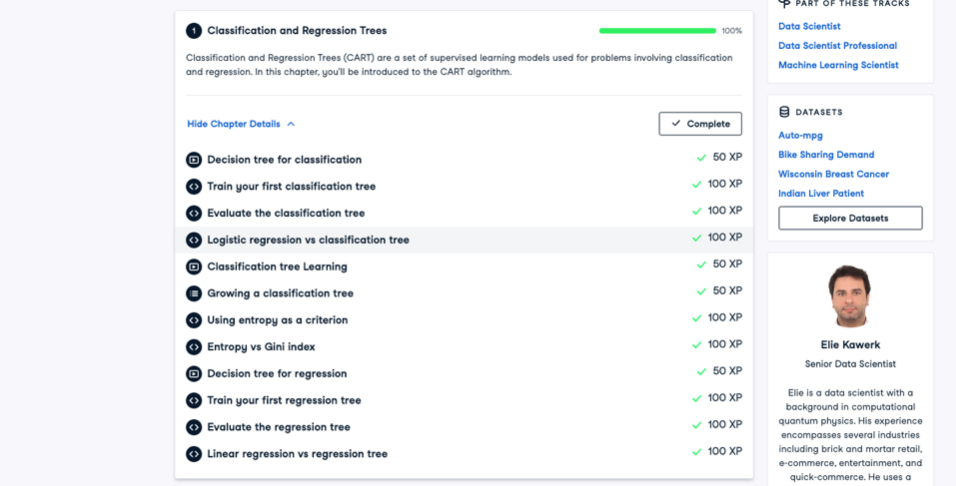Click video icon beside Decision tree for classification
Screen dimensions: 956x486
point(194,160)
